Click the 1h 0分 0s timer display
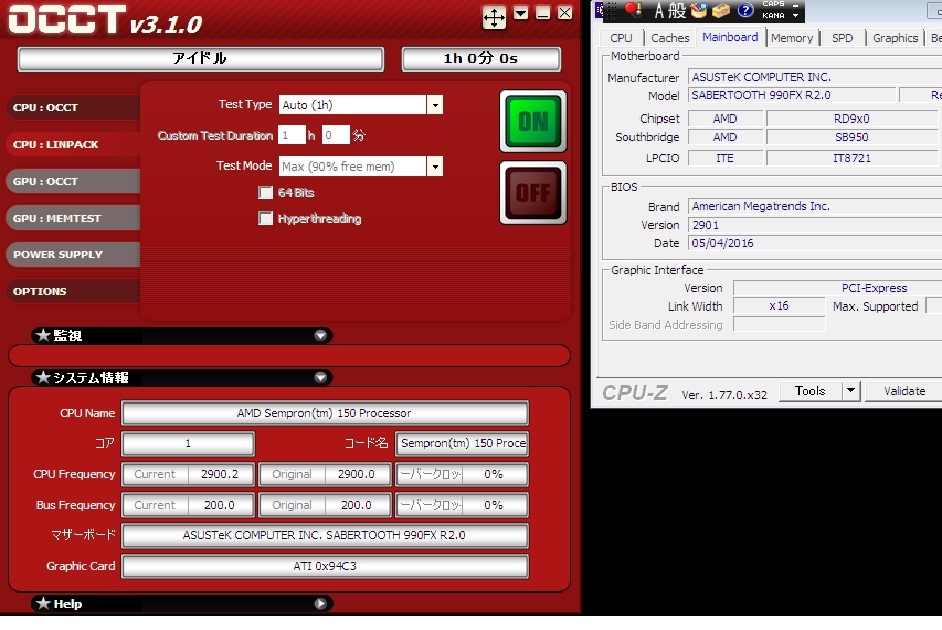 pos(481,59)
